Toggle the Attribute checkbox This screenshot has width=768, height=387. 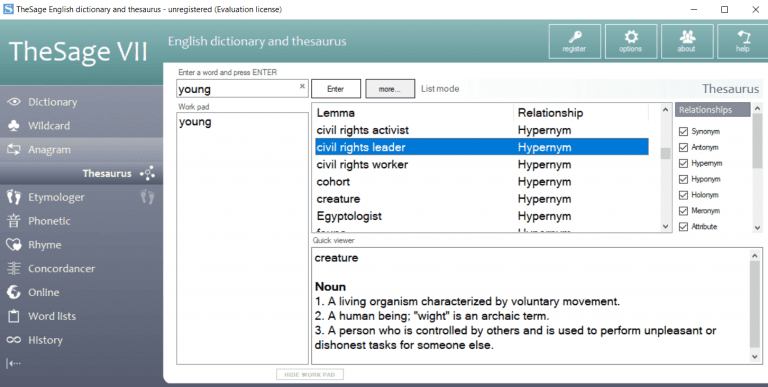pyautogui.click(x=683, y=227)
